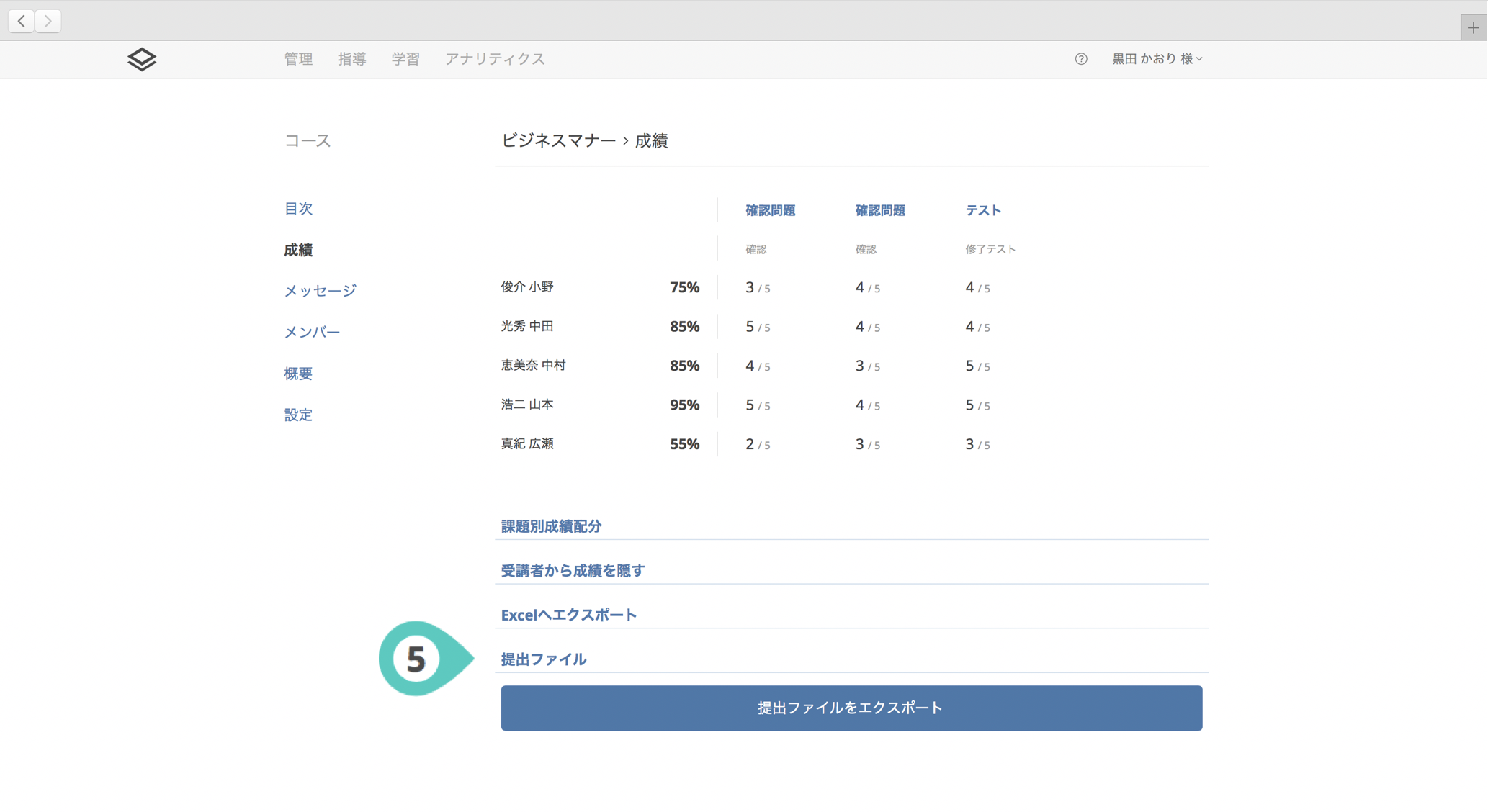Image resolution: width=1488 pixels, height=812 pixels.
Task: Expand the Excelへエクスポート section
Action: [x=568, y=615]
